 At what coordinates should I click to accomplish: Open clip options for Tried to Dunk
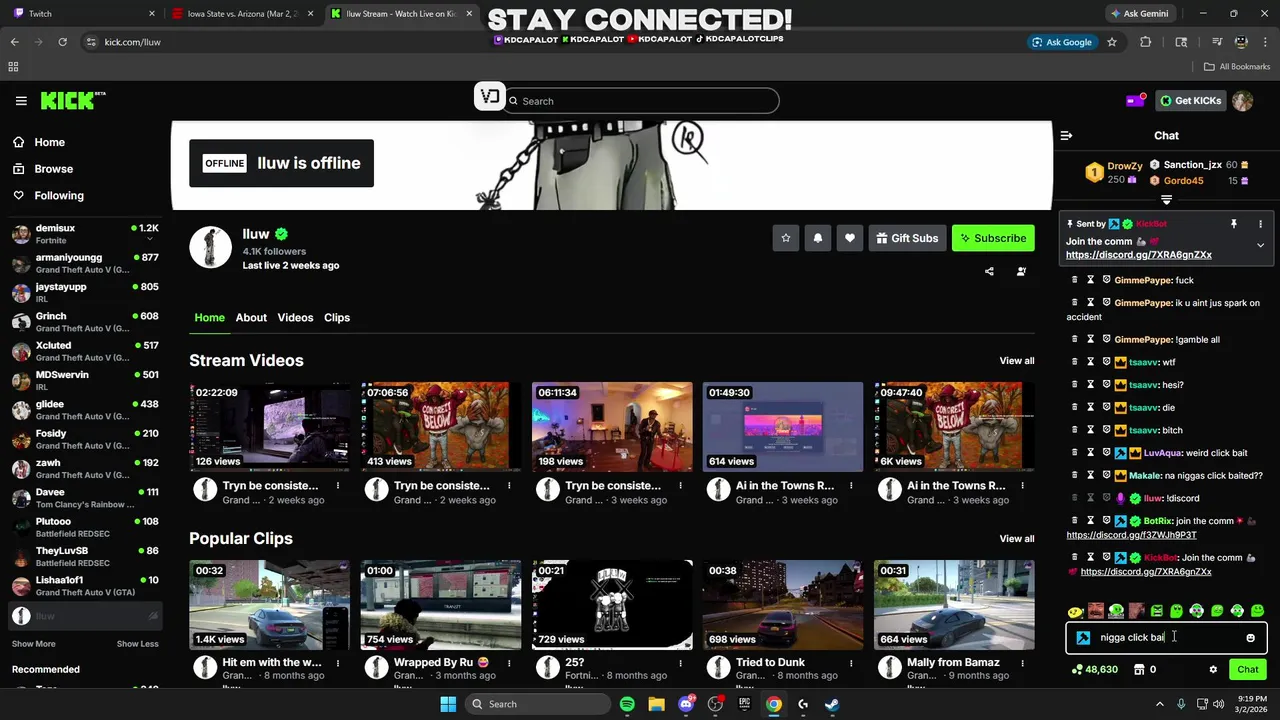click(x=851, y=663)
